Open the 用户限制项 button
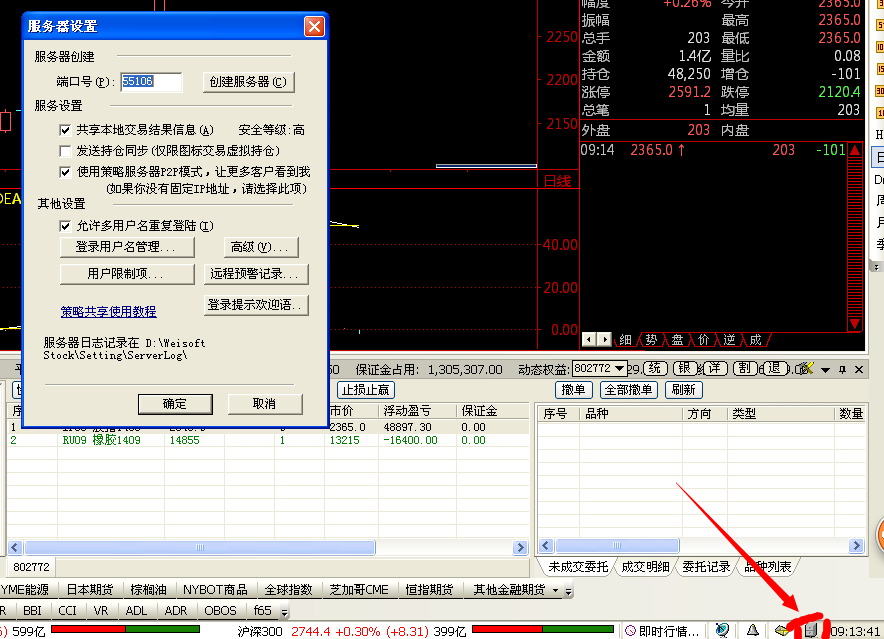This screenshot has height=639, width=884. click(x=127, y=274)
